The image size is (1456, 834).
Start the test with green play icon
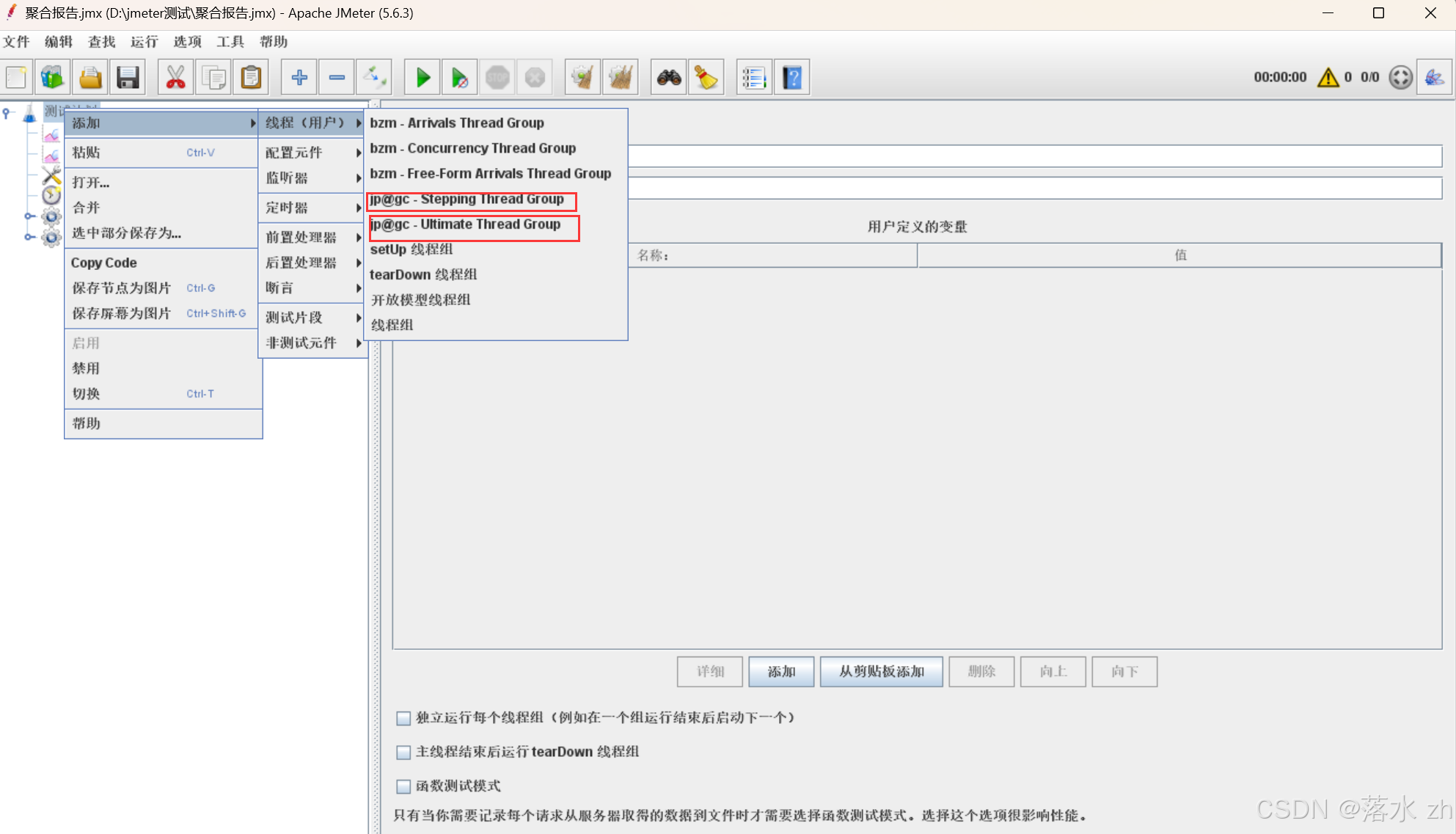[422, 77]
